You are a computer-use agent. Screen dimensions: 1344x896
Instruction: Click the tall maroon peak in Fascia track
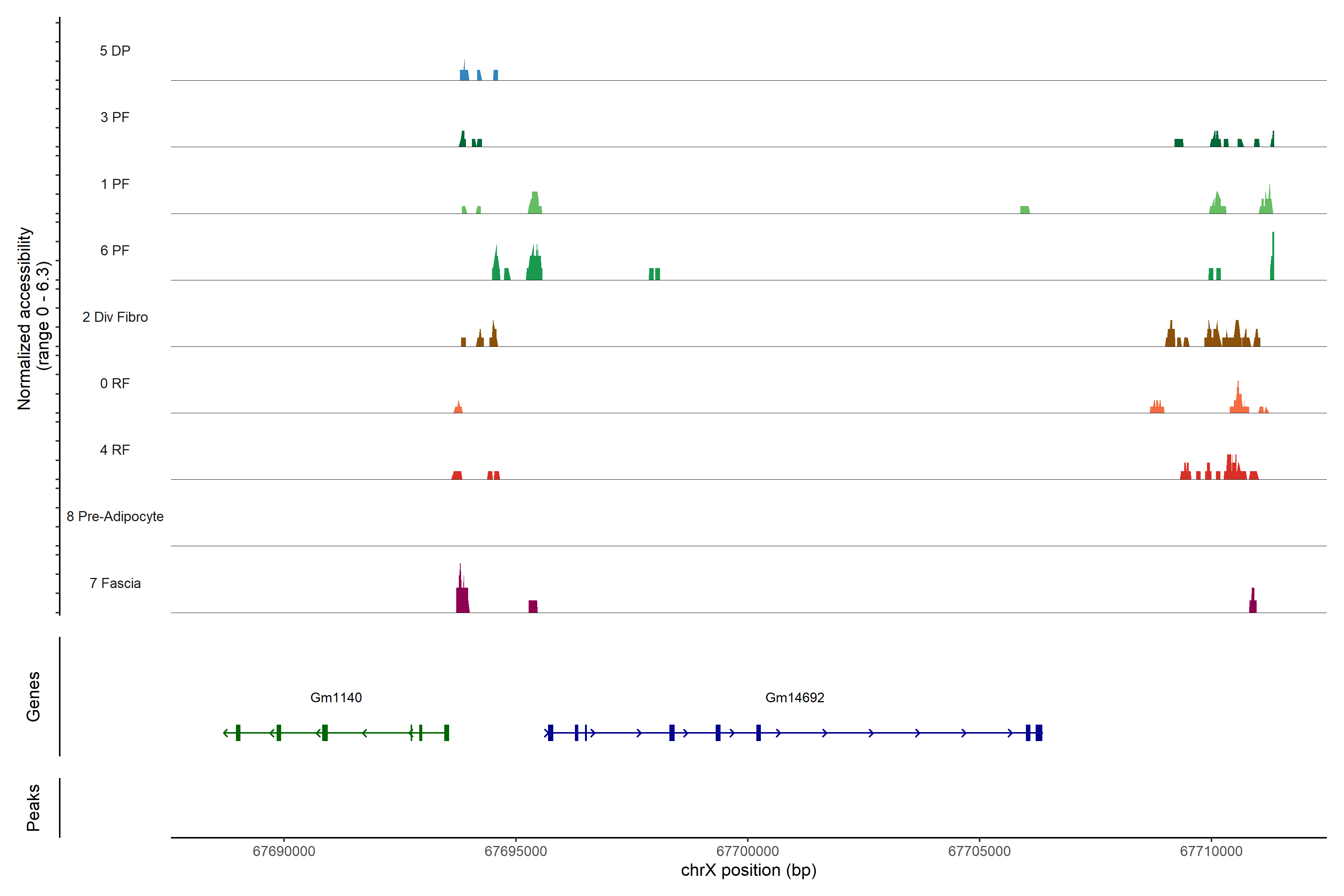point(462,597)
